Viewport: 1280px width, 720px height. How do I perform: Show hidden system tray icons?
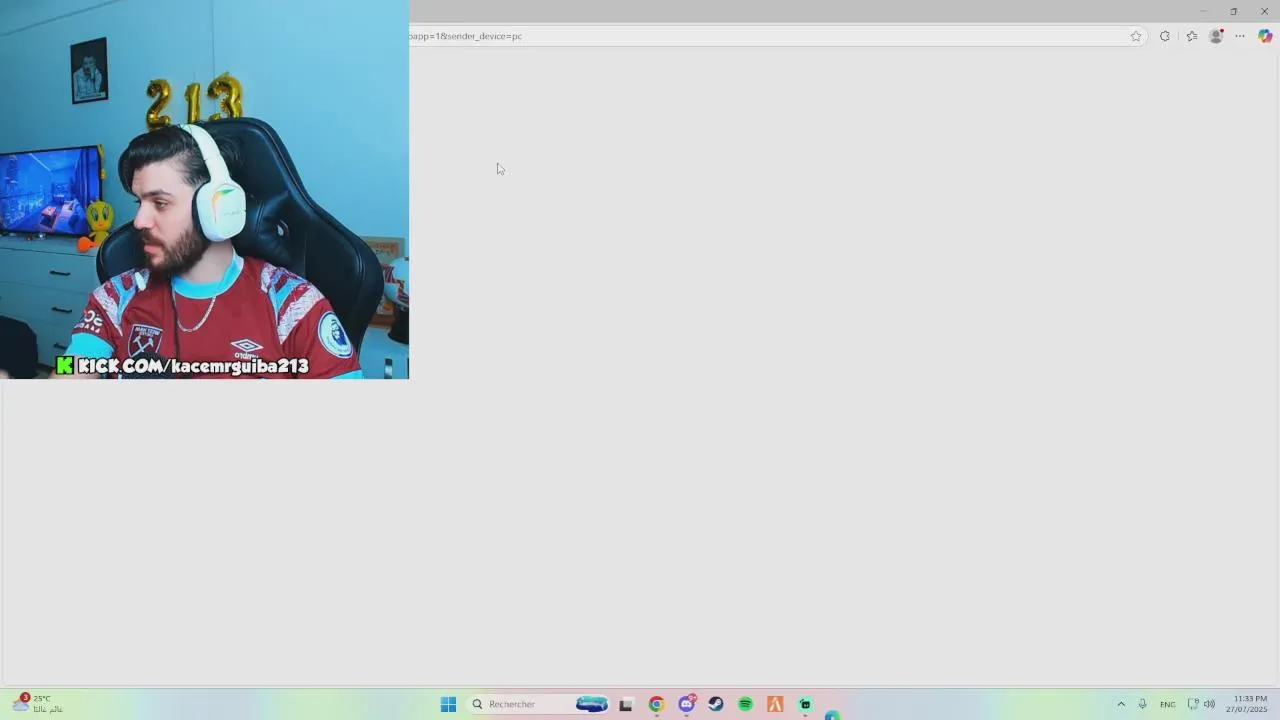[1121, 704]
